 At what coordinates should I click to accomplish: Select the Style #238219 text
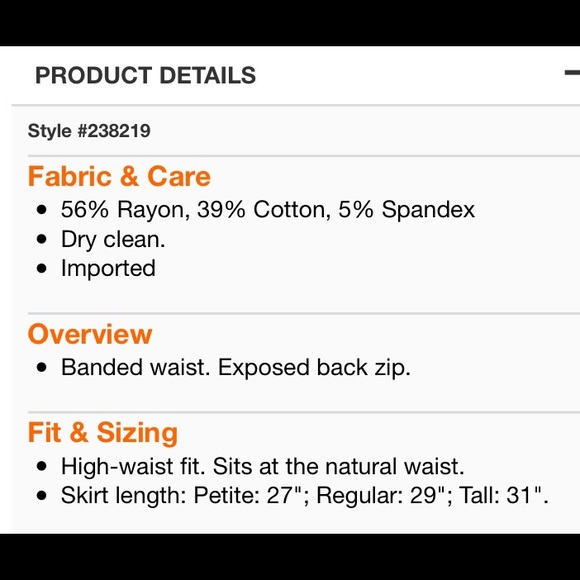click(x=89, y=131)
